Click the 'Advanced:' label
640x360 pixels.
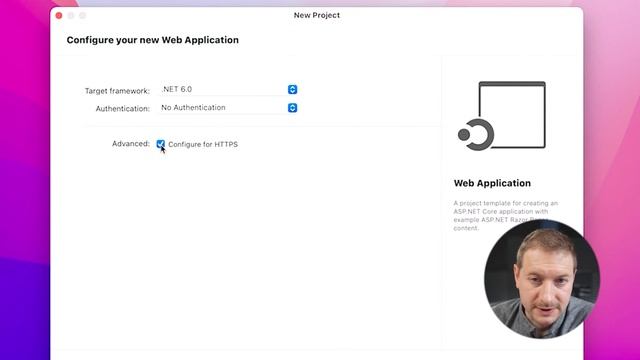(x=131, y=144)
